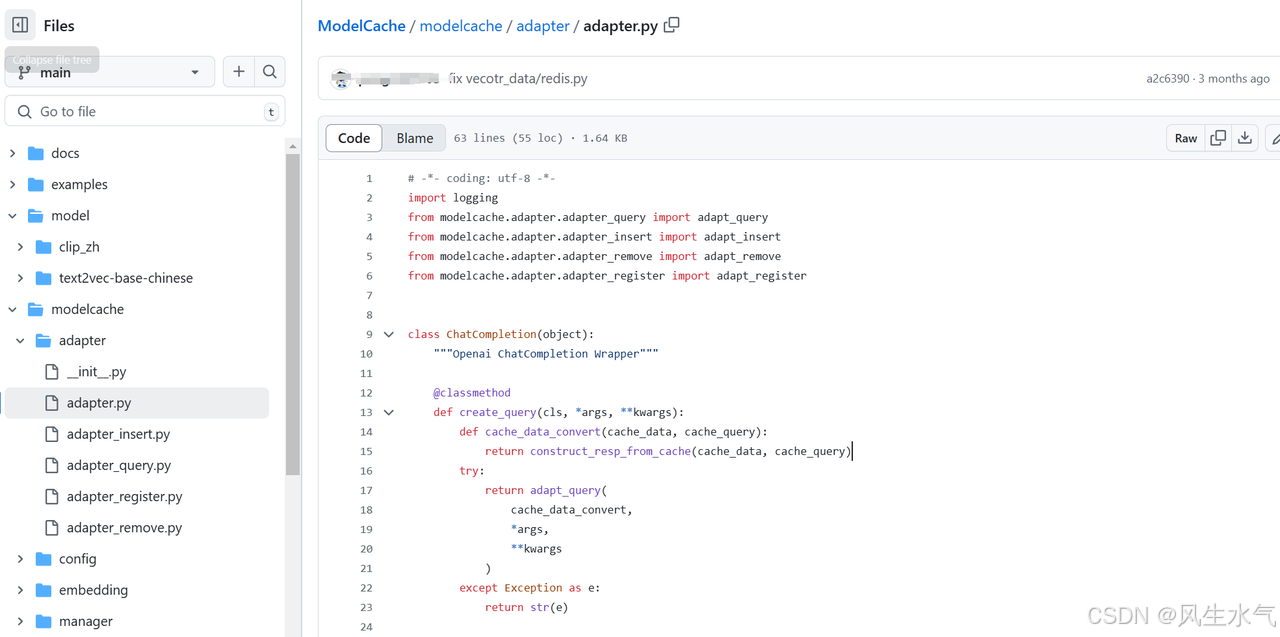Open Raw file view
The width and height of the screenshot is (1280, 637).
coord(1186,138)
